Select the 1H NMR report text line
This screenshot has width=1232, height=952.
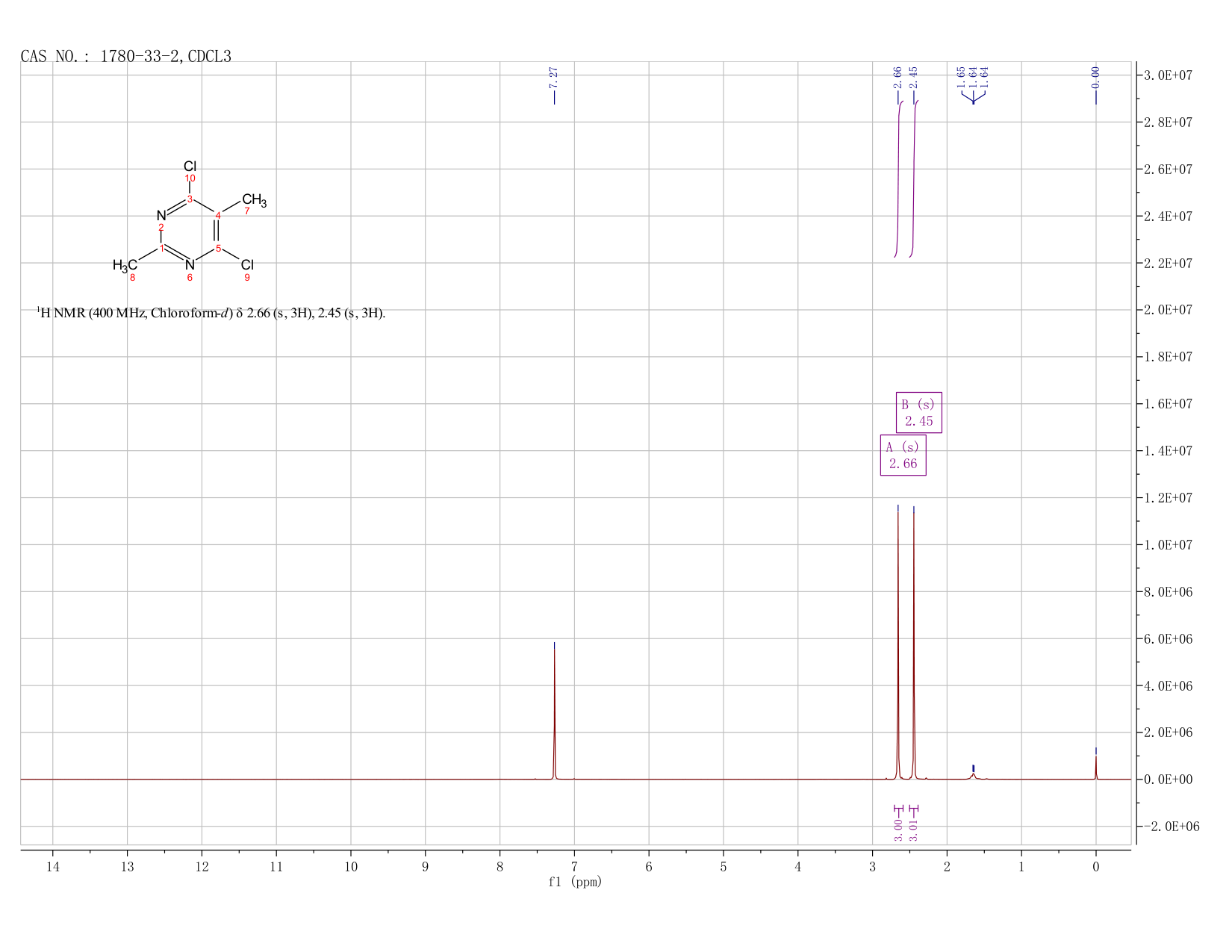(211, 314)
